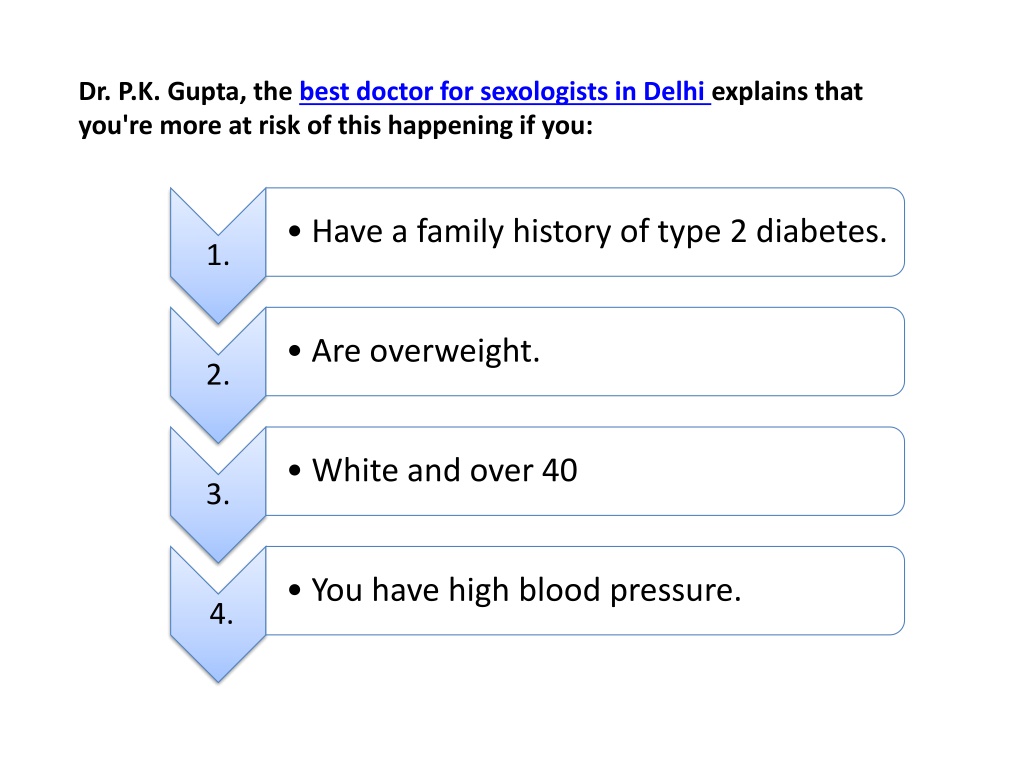Click the phrase 'you're more at risk'
Viewport: 1024px width, 768px height.
[189, 125]
